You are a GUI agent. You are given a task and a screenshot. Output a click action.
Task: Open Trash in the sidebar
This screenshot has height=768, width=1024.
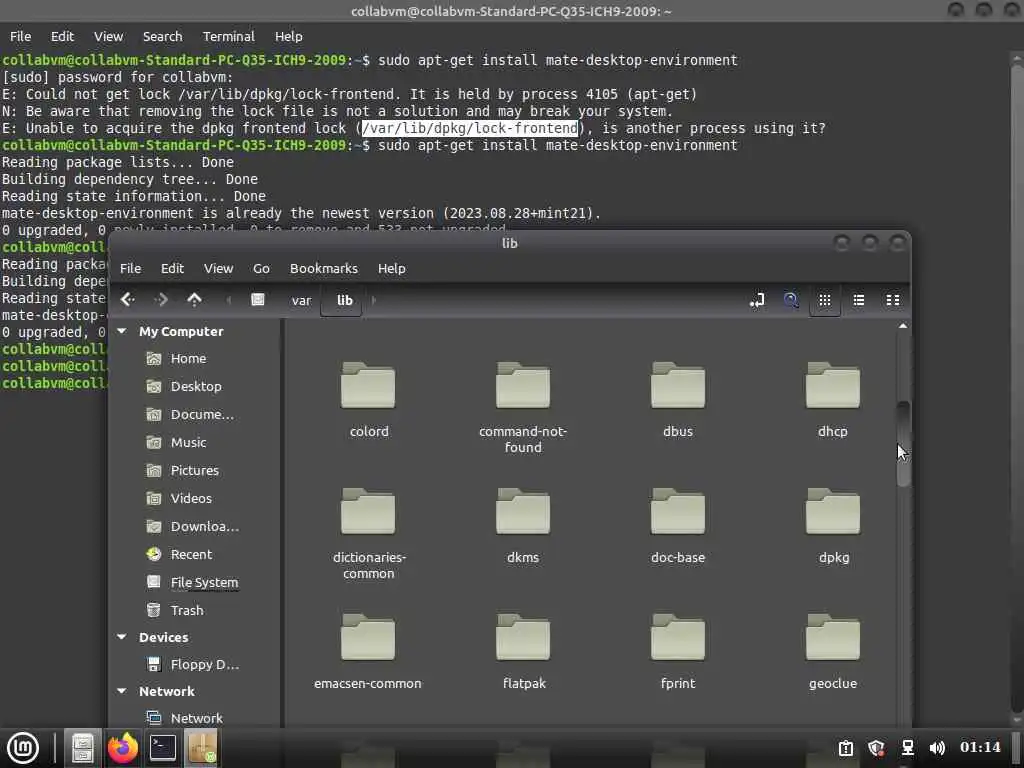[187, 610]
